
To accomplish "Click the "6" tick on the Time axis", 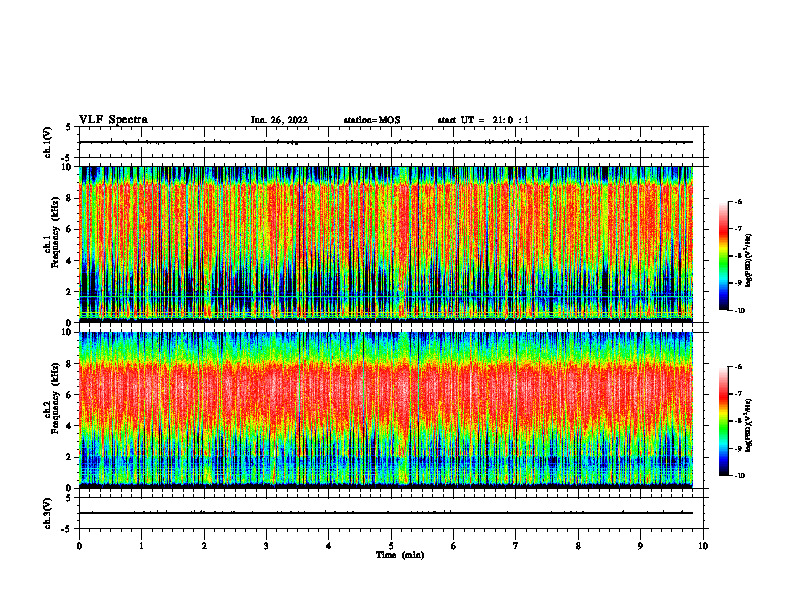I will [x=454, y=546].
